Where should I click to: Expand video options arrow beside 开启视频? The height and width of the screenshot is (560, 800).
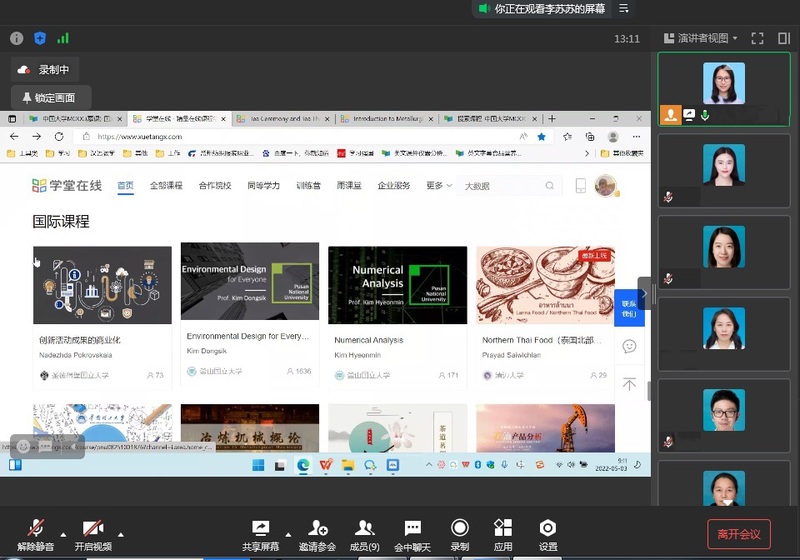pos(121,534)
